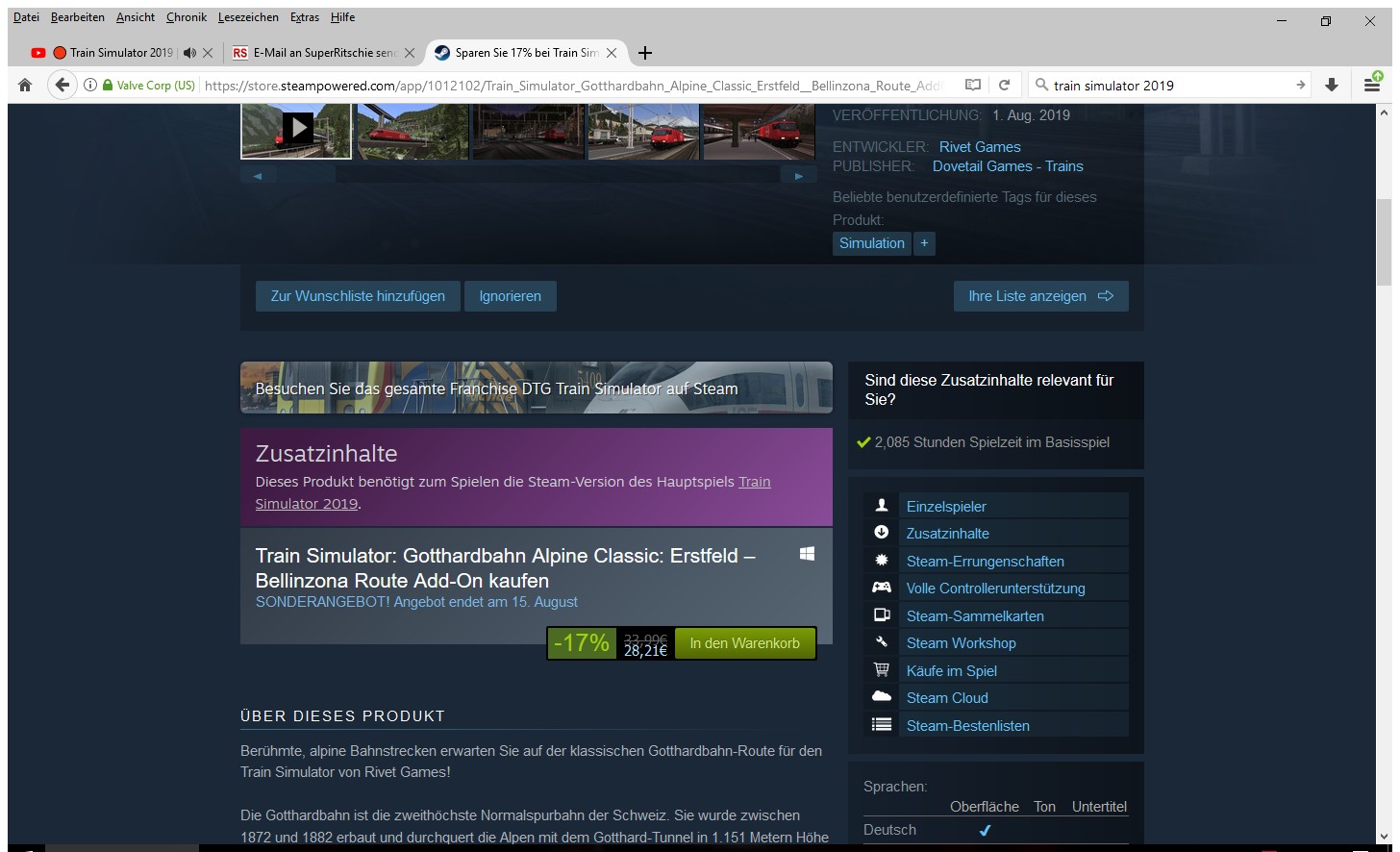The height and width of the screenshot is (852, 1400).
Task: Click the Simulation tag
Action: point(872,243)
